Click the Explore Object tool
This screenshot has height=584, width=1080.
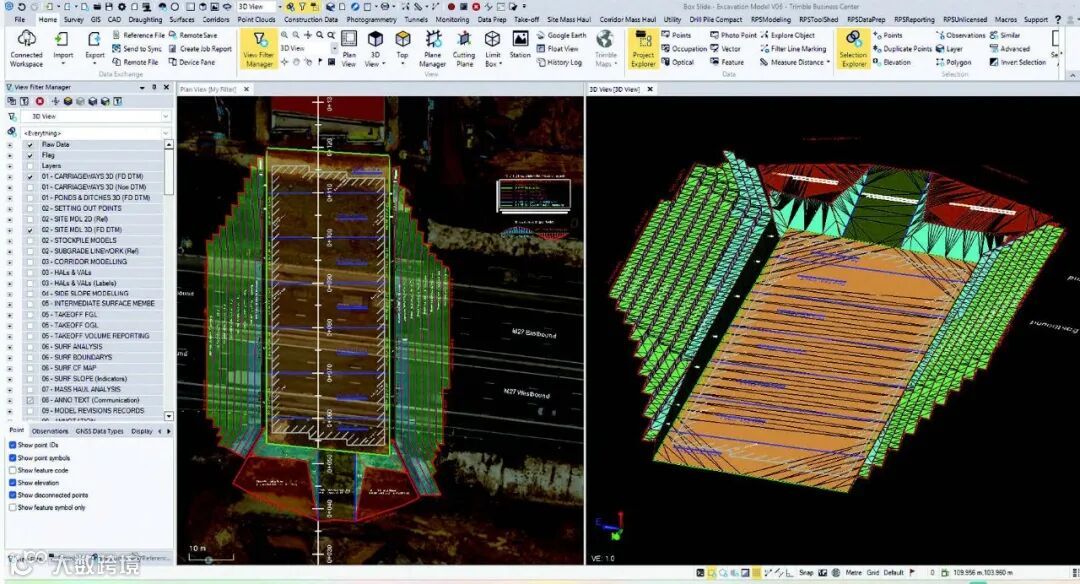pyautogui.click(x=787, y=35)
